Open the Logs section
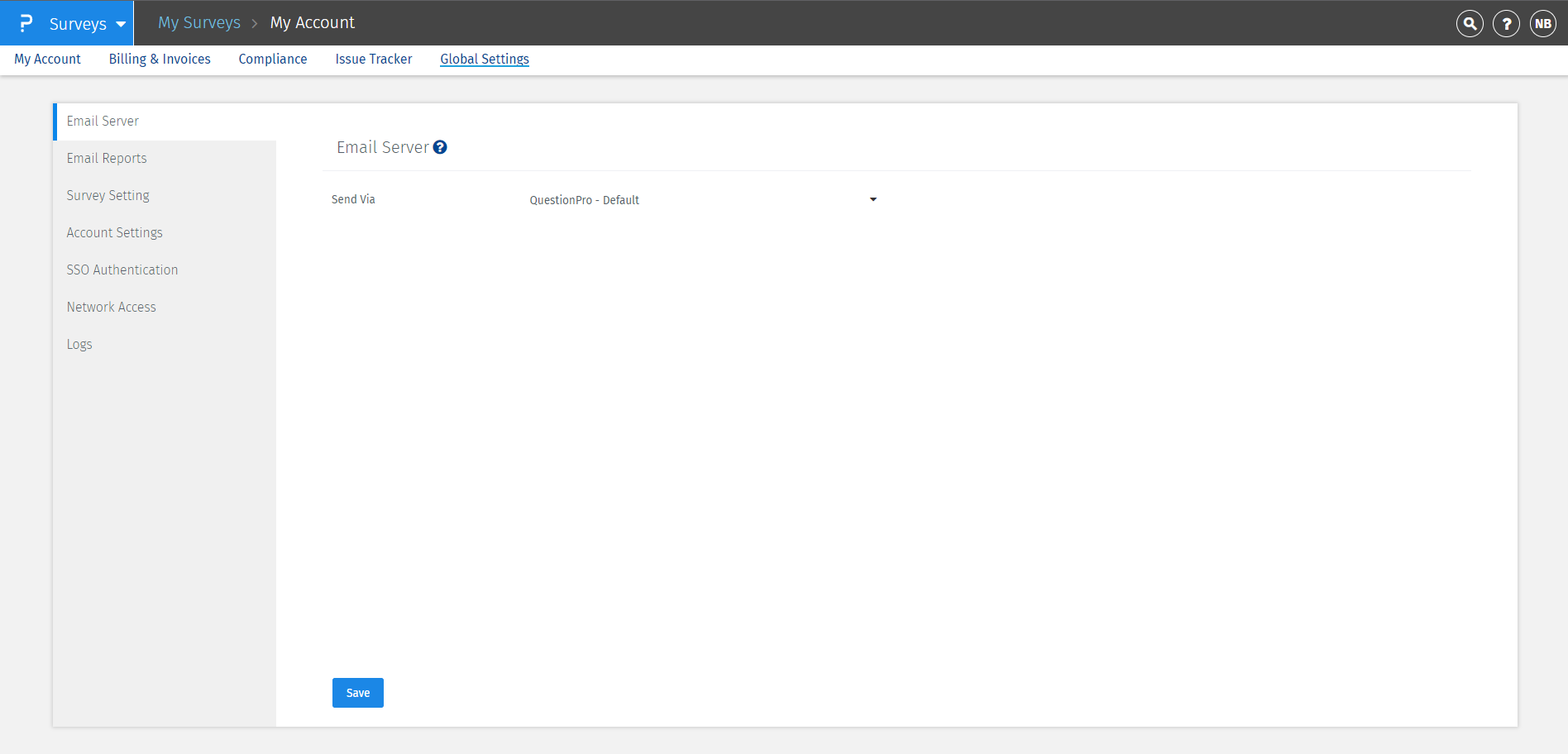Screen dimensions: 1568x754 [x=79, y=344]
